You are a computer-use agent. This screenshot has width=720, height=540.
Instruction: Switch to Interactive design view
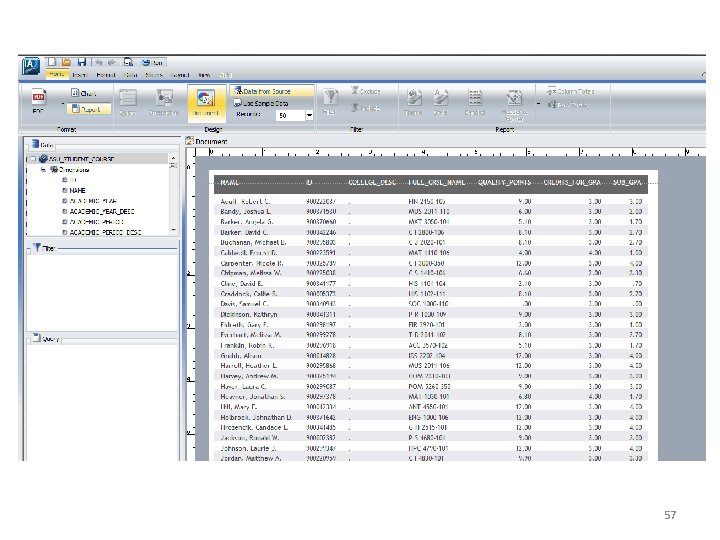coord(164,102)
